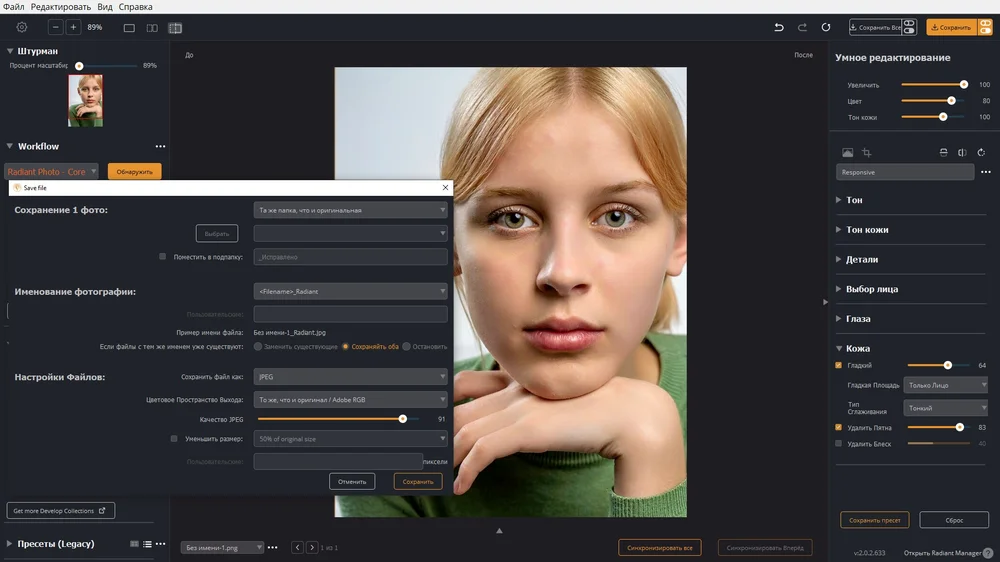Viewport: 1000px width, 562px height.
Task: Open the Файл menu
Action: click(x=13, y=6)
